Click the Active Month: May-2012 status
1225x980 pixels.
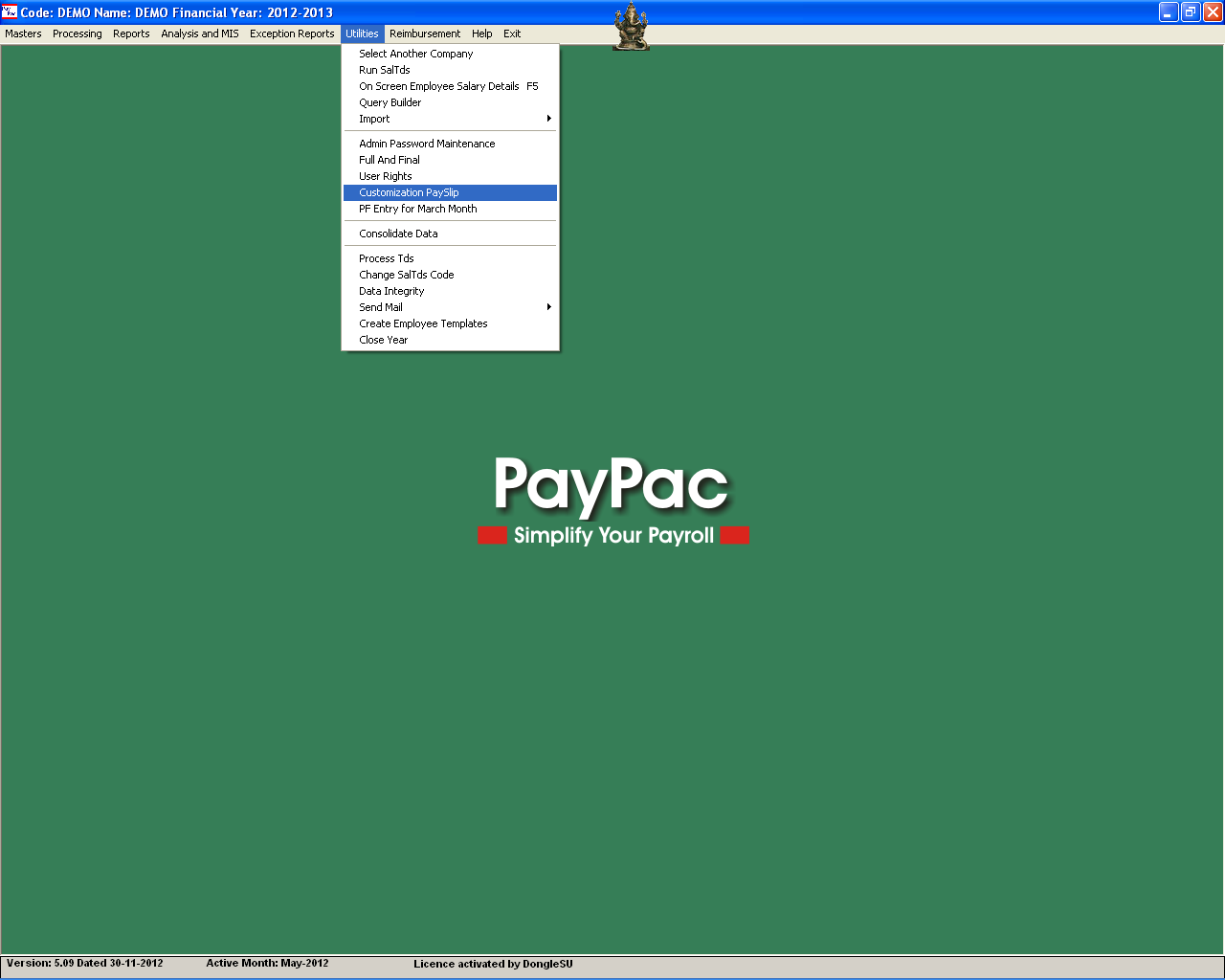267,964
